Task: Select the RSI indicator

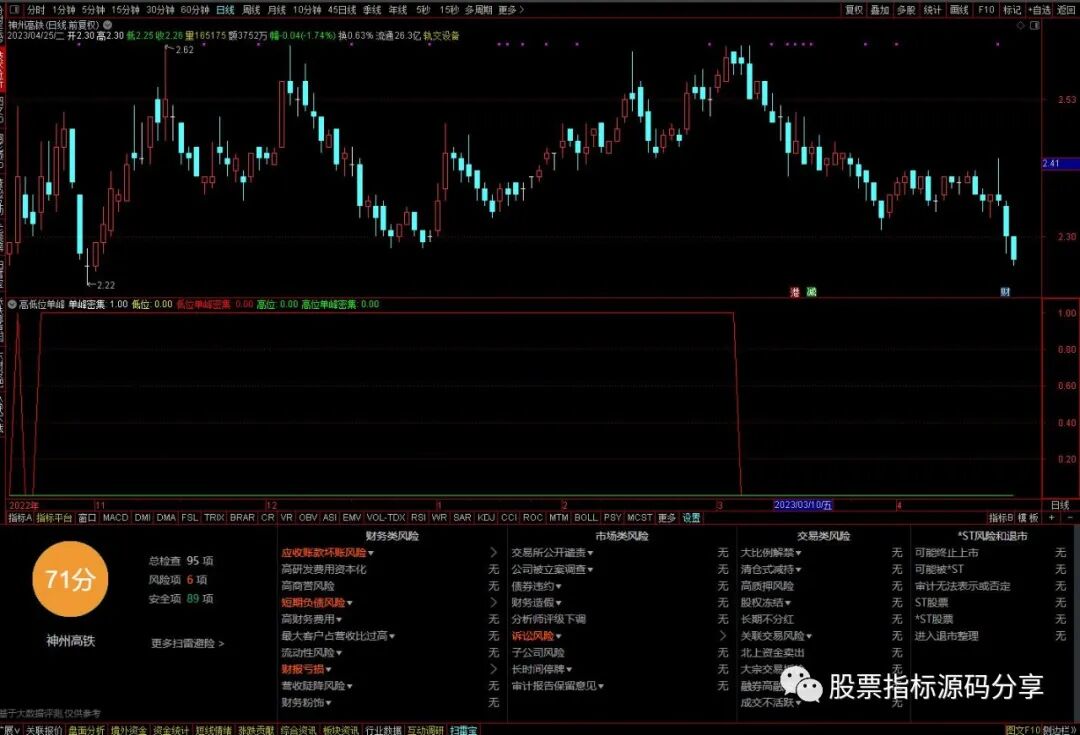Action: tap(418, 517)
